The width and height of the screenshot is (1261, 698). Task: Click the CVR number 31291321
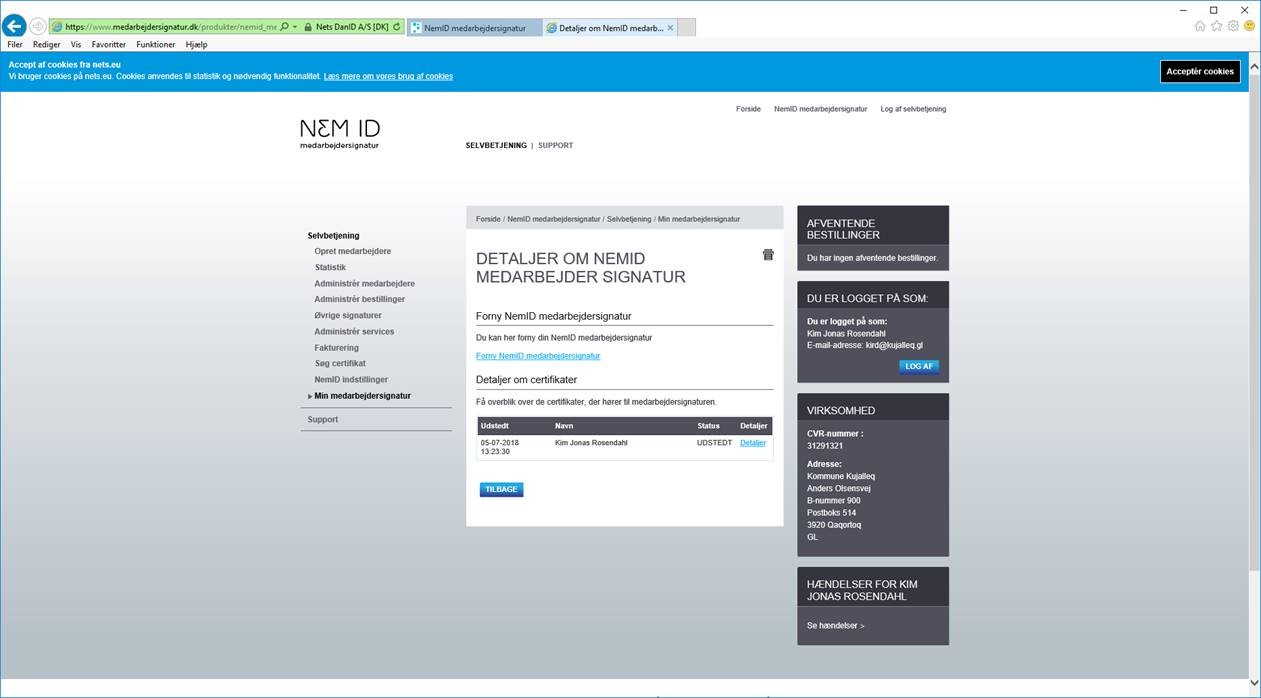point(825,446)
